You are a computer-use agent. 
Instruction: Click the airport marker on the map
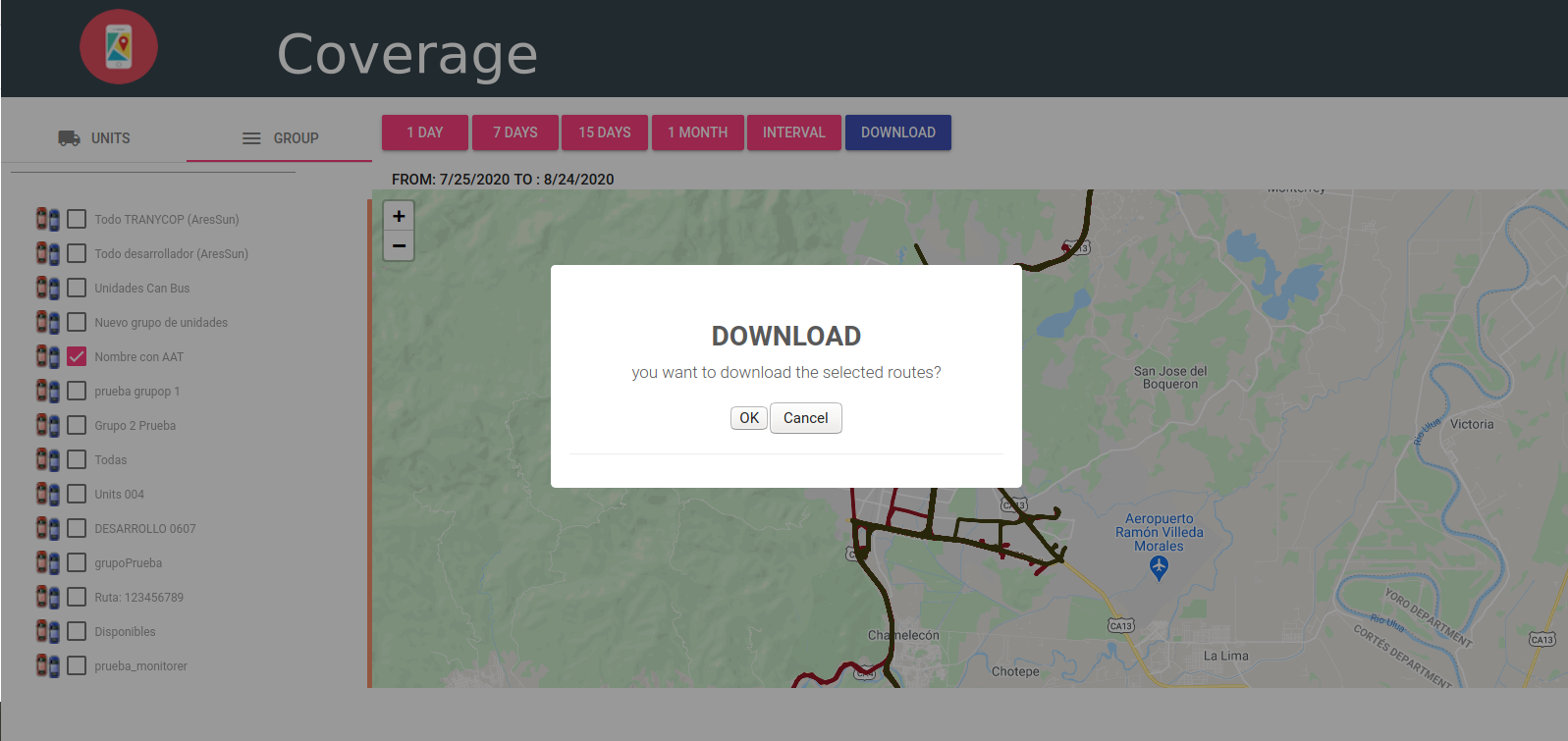(1159, 567)
